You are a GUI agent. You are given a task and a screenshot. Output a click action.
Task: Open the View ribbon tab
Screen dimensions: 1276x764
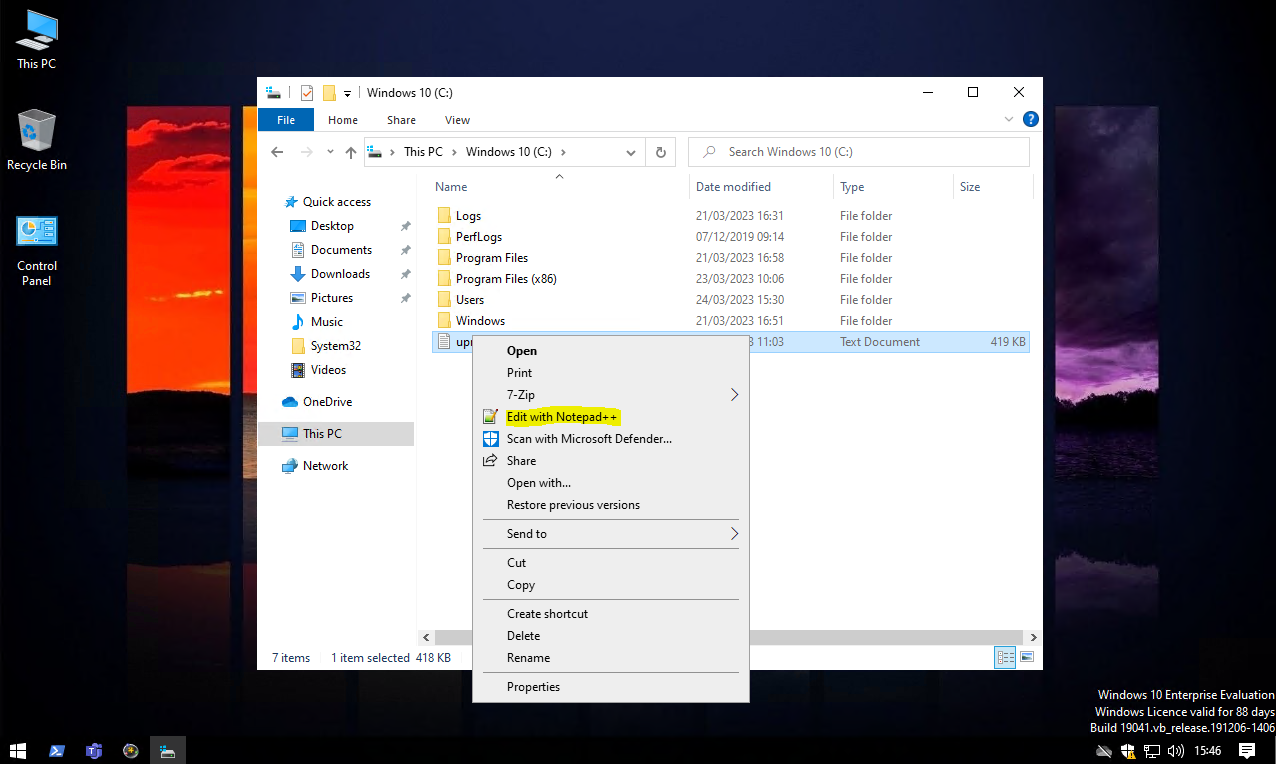click(x=457, y=120)
